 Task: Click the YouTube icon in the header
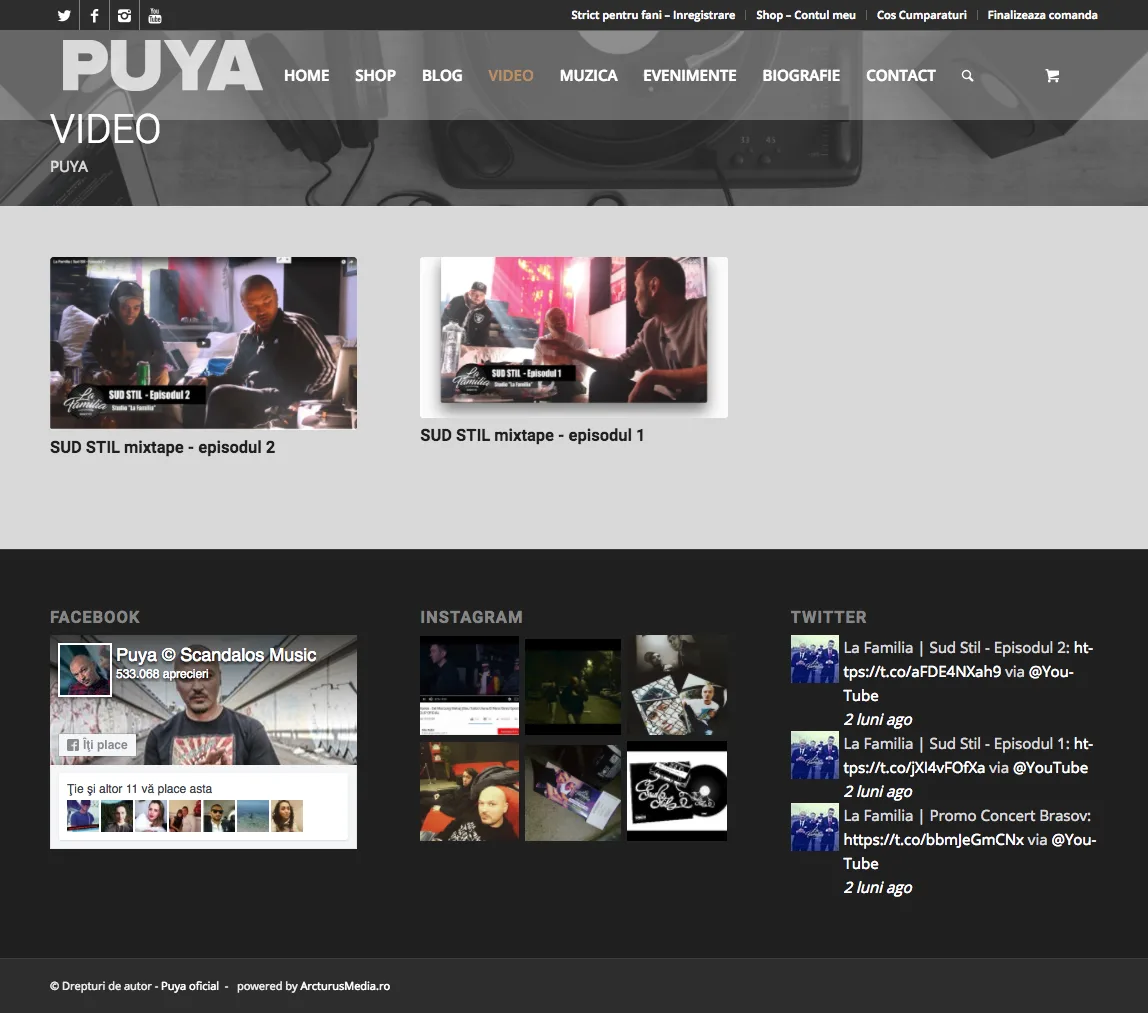tap(153, 15)
